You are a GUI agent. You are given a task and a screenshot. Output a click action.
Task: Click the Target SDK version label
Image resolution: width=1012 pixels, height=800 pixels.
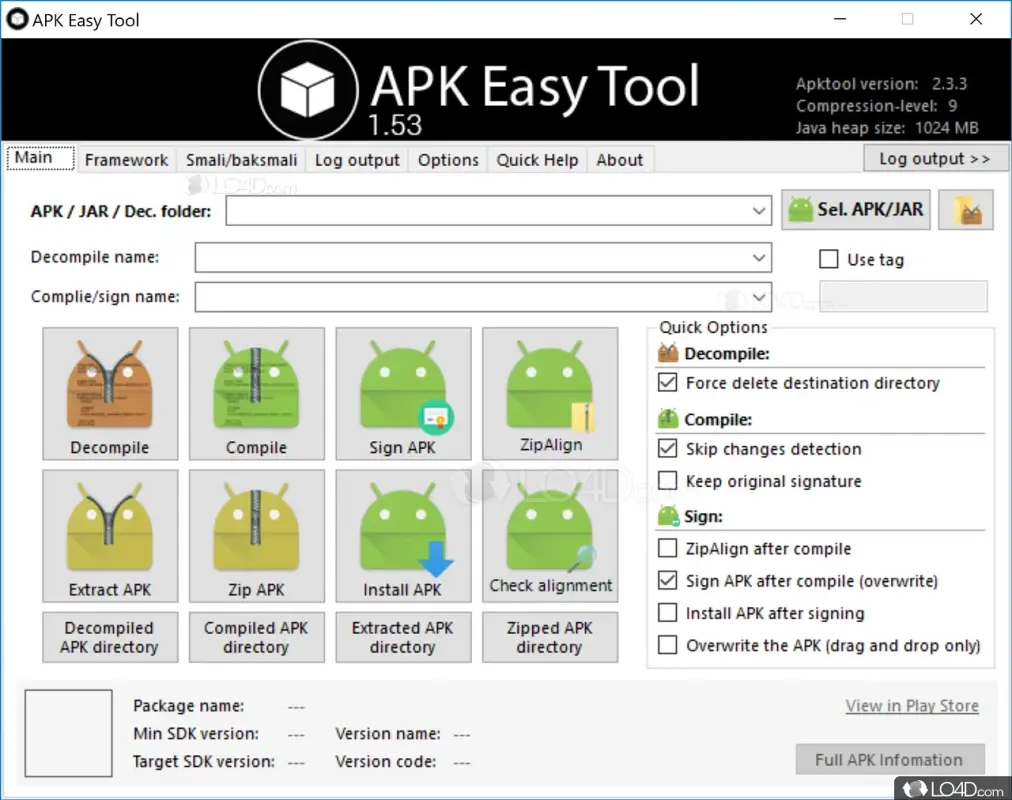[203, 761]
